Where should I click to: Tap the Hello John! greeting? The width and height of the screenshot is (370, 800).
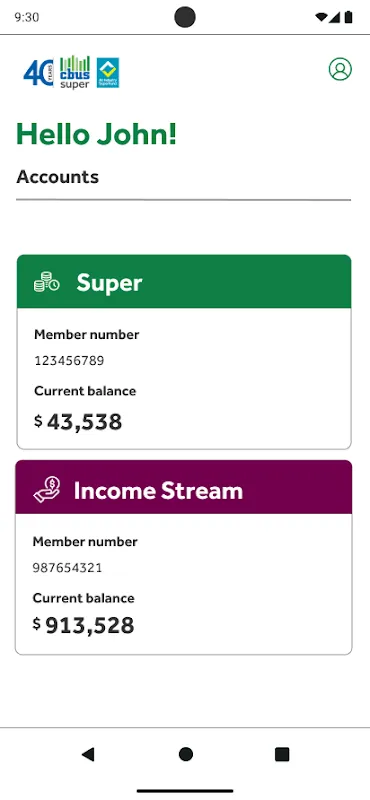click(x=97, y=134)
